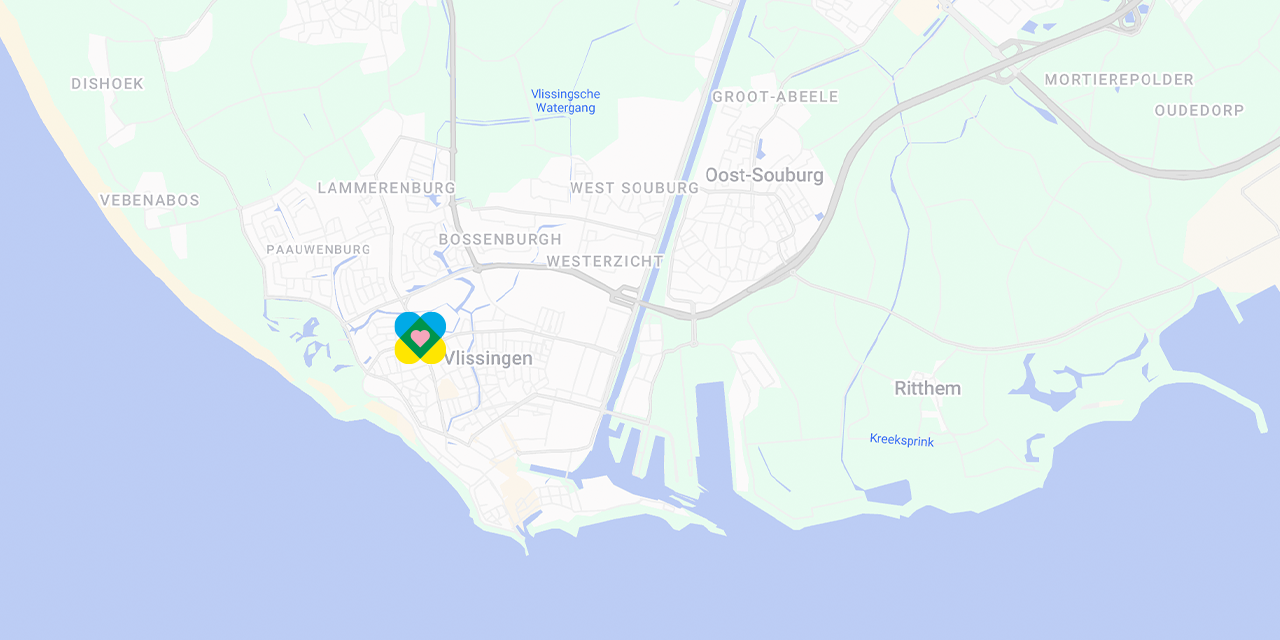This screenshot has width=1280, height=640.
Task: Click the Vlissingsche Watergang water label
Action: (565, 101)
